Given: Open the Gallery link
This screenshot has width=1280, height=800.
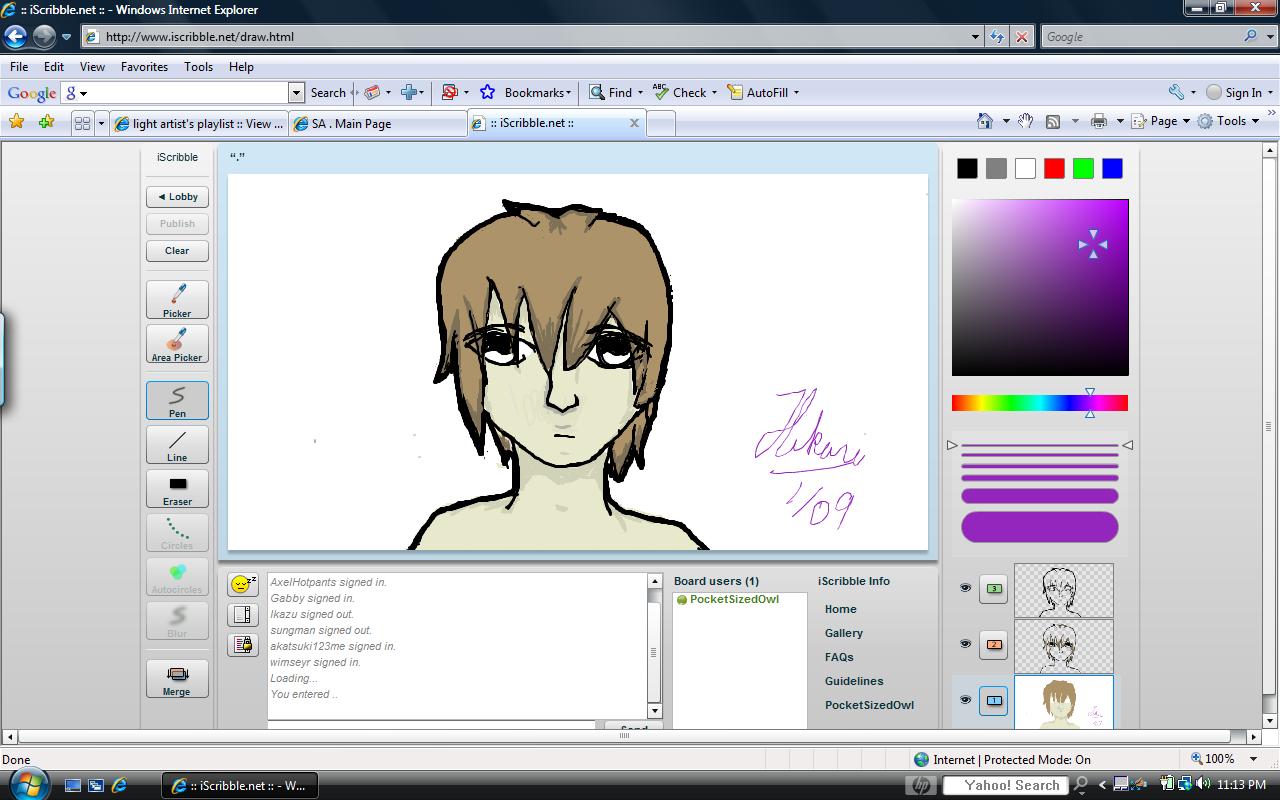Looking at the screenshot, I should (844, 633).
